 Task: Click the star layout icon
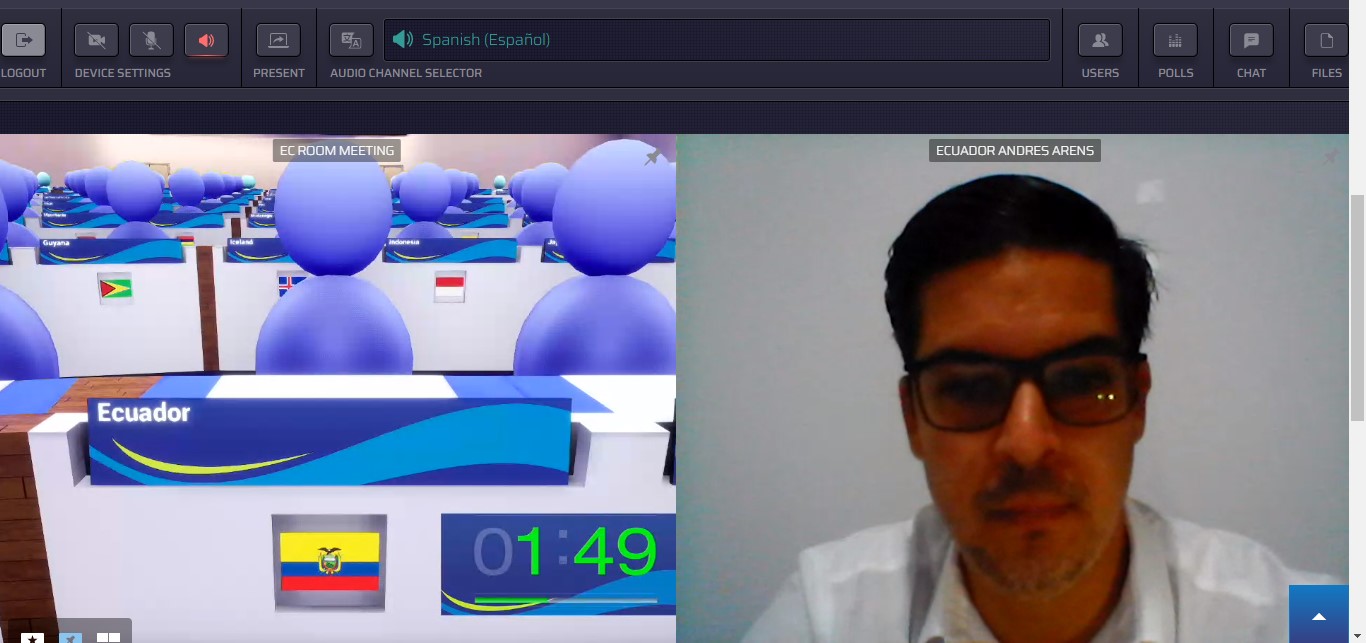coord(33,637)
